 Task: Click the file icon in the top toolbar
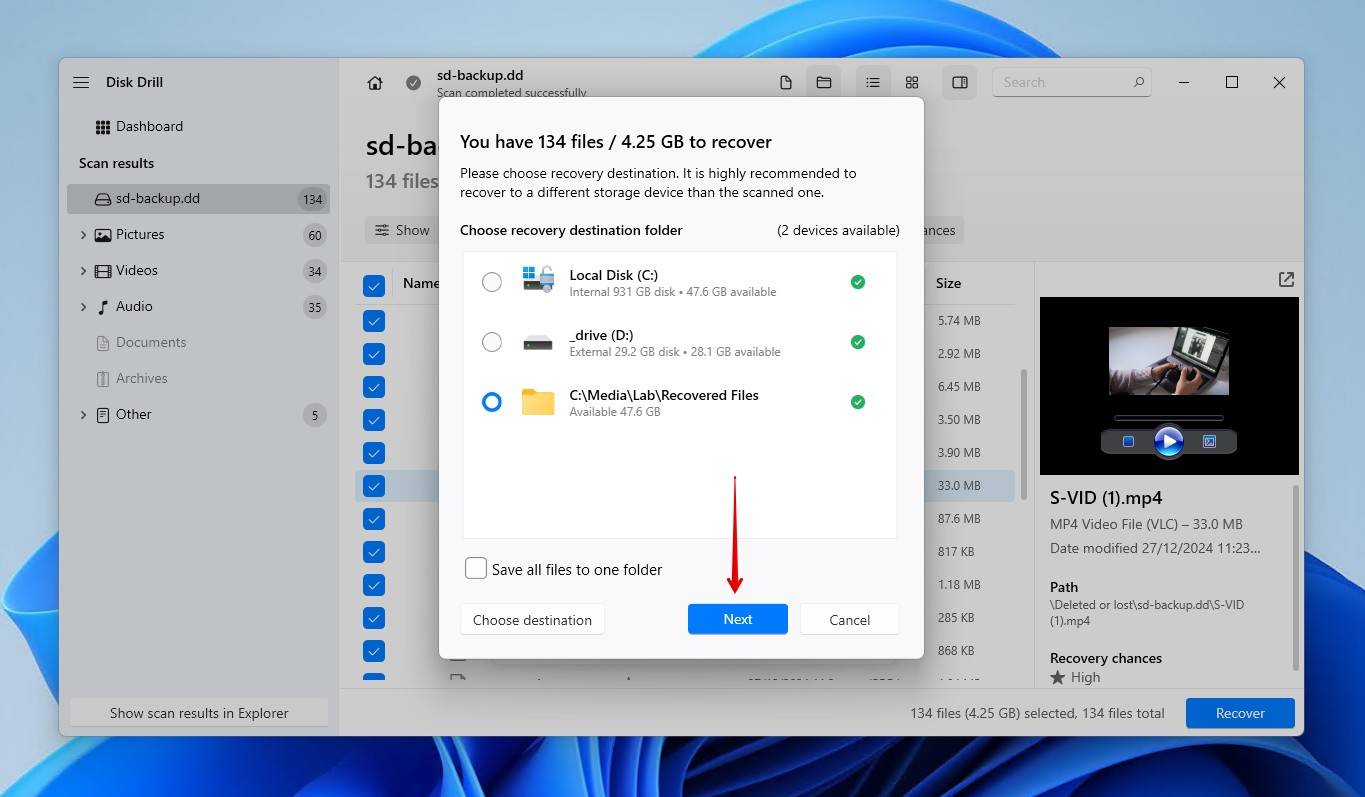[785, 82]
